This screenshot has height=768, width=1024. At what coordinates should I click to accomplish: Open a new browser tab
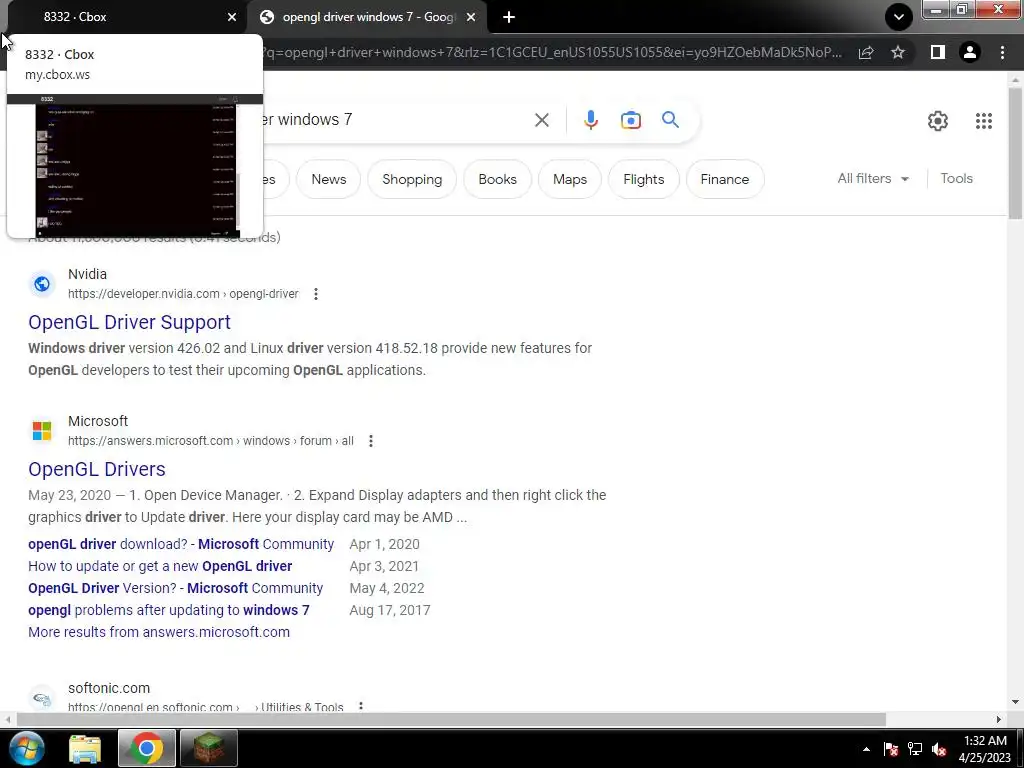[509, 18]
